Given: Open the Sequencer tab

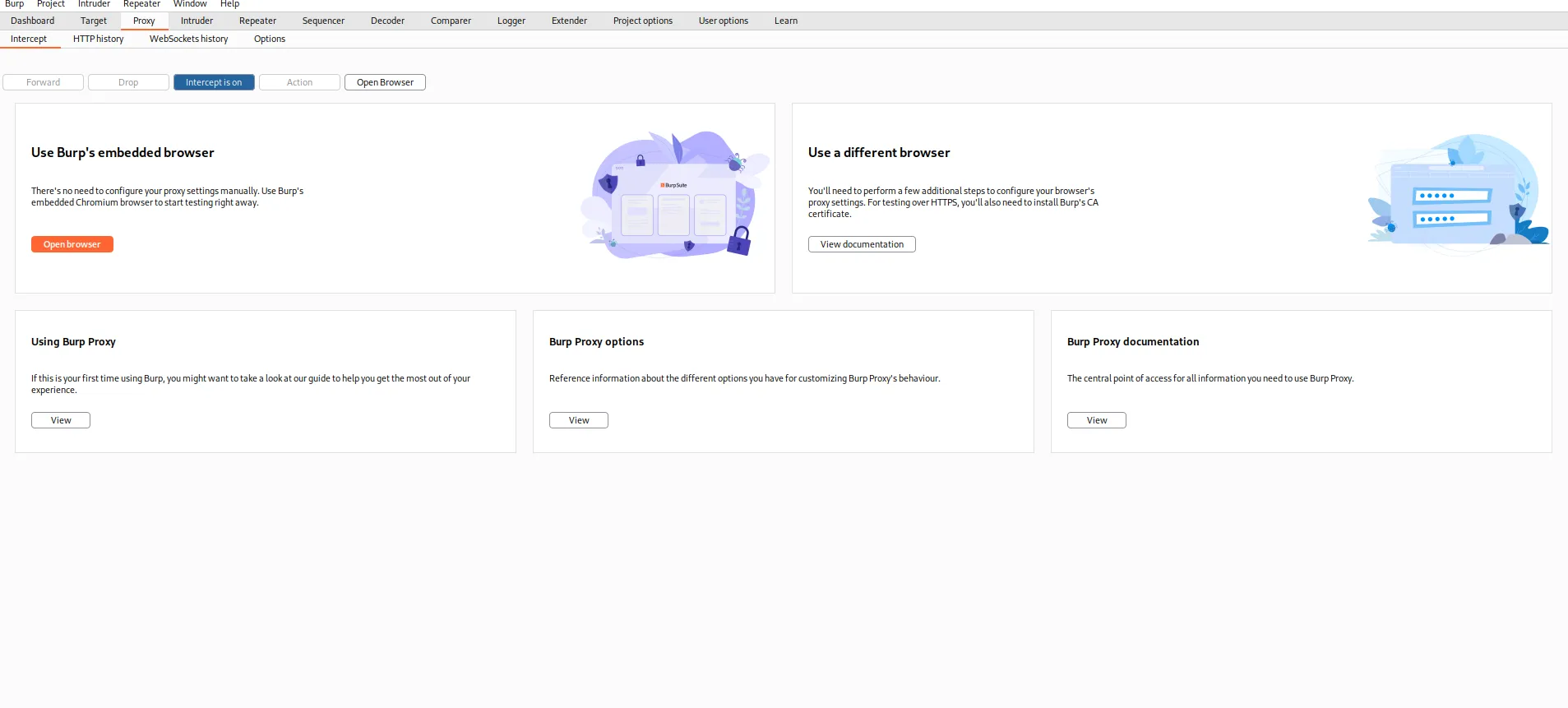Looking at the screenshot, I should click(323, 21).
